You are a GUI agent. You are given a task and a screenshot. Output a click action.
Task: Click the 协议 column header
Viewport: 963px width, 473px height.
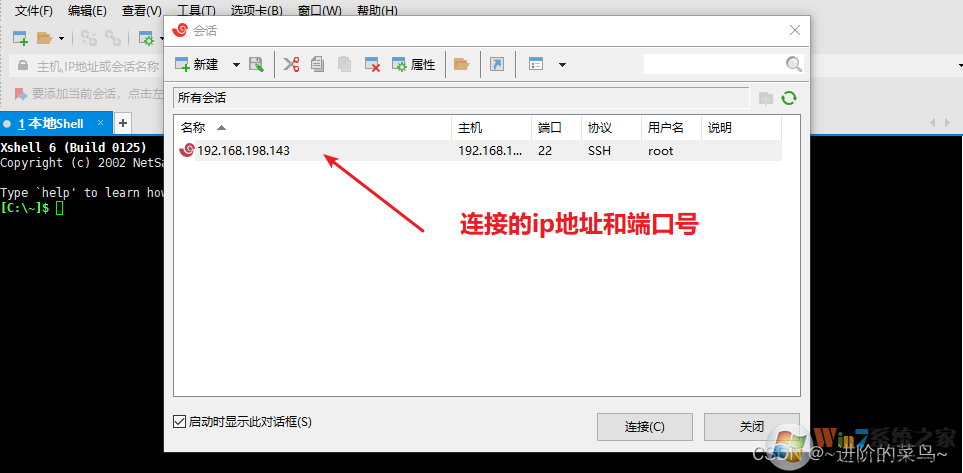[x=611, y=128]
